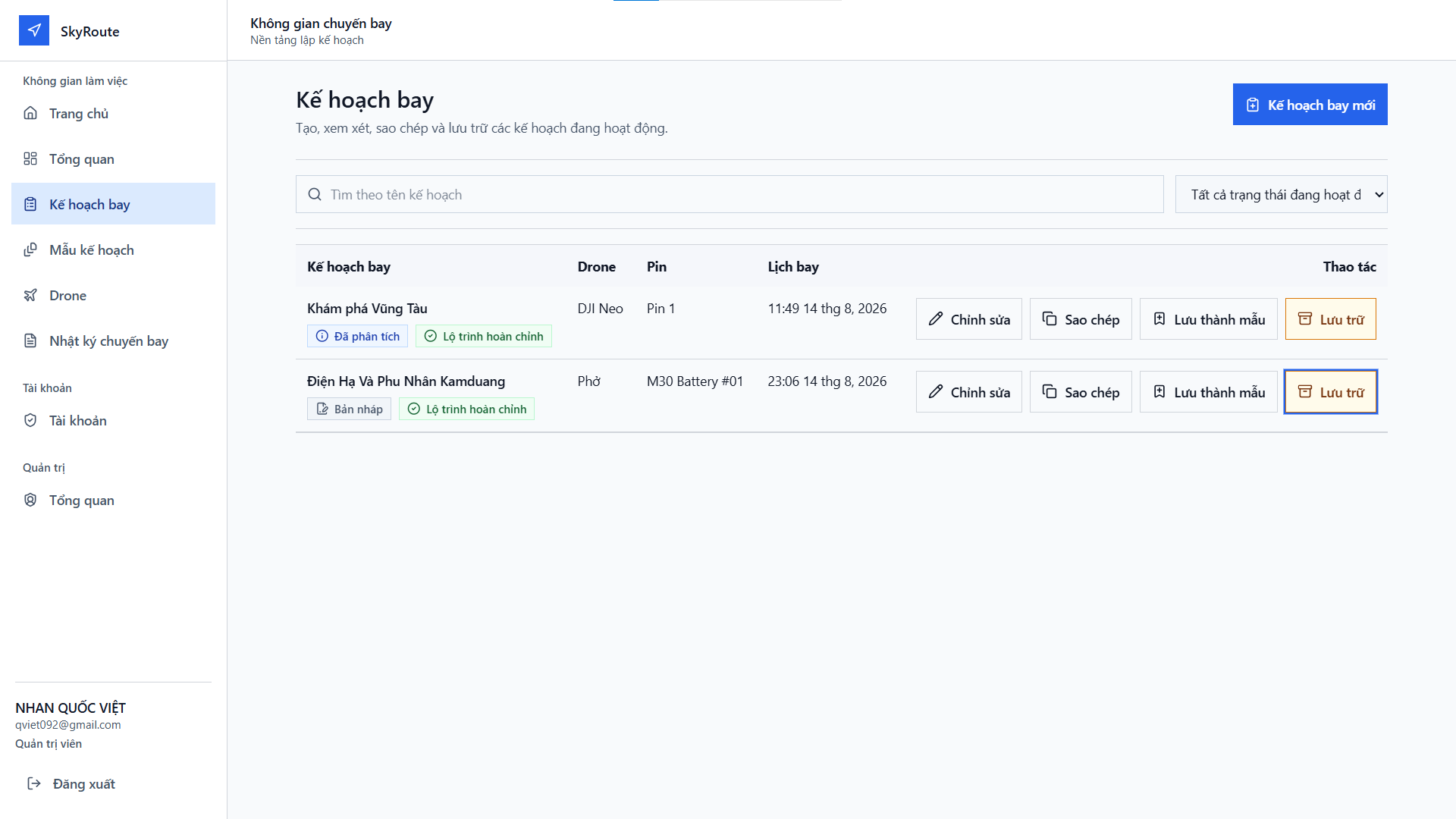Select Kế hoạch bay in the sidebar
This screenshot has height=819, width=1456.
(113, 204)
